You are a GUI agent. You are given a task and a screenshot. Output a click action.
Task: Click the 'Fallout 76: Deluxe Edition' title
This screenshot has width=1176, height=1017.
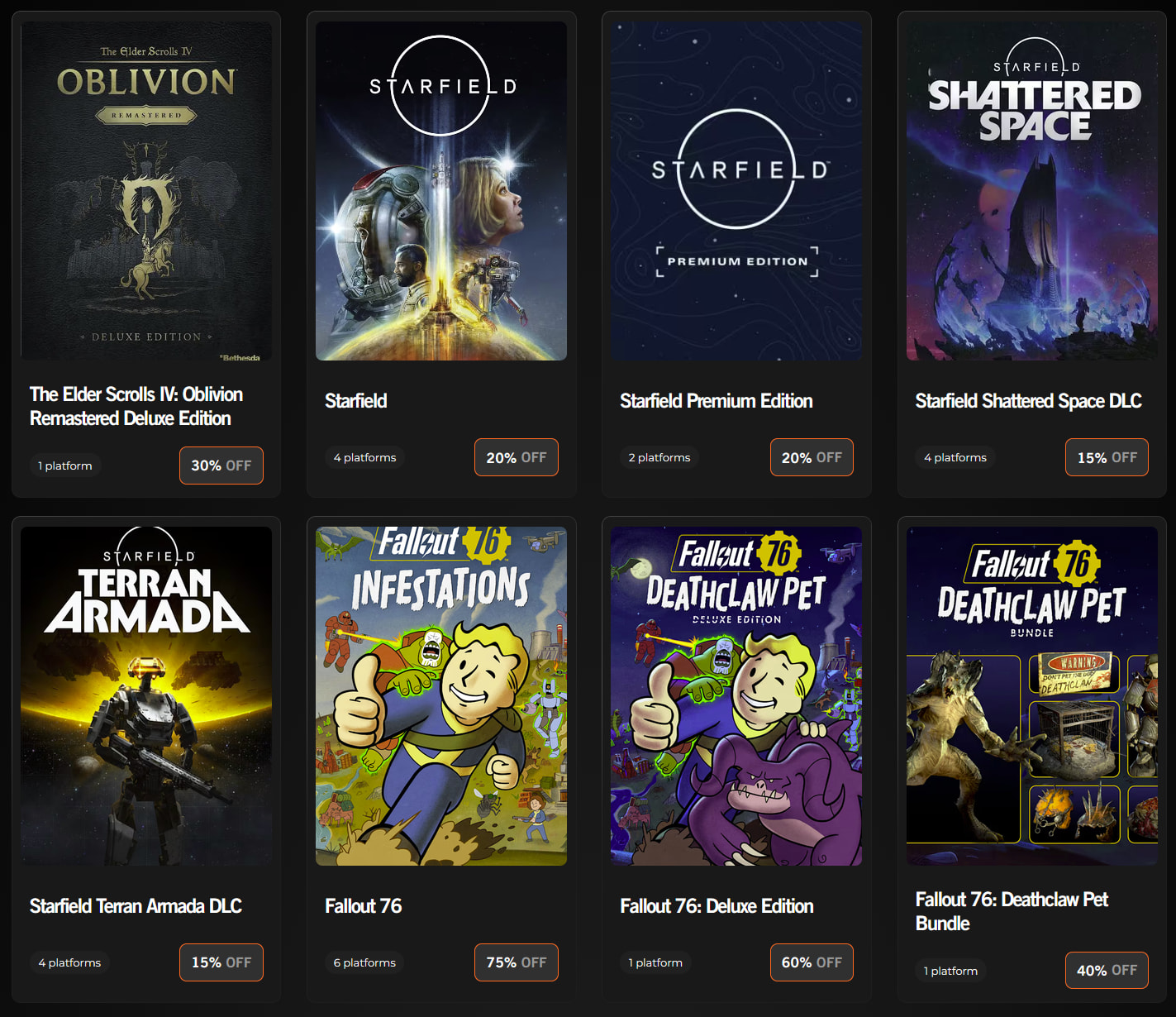717,906
